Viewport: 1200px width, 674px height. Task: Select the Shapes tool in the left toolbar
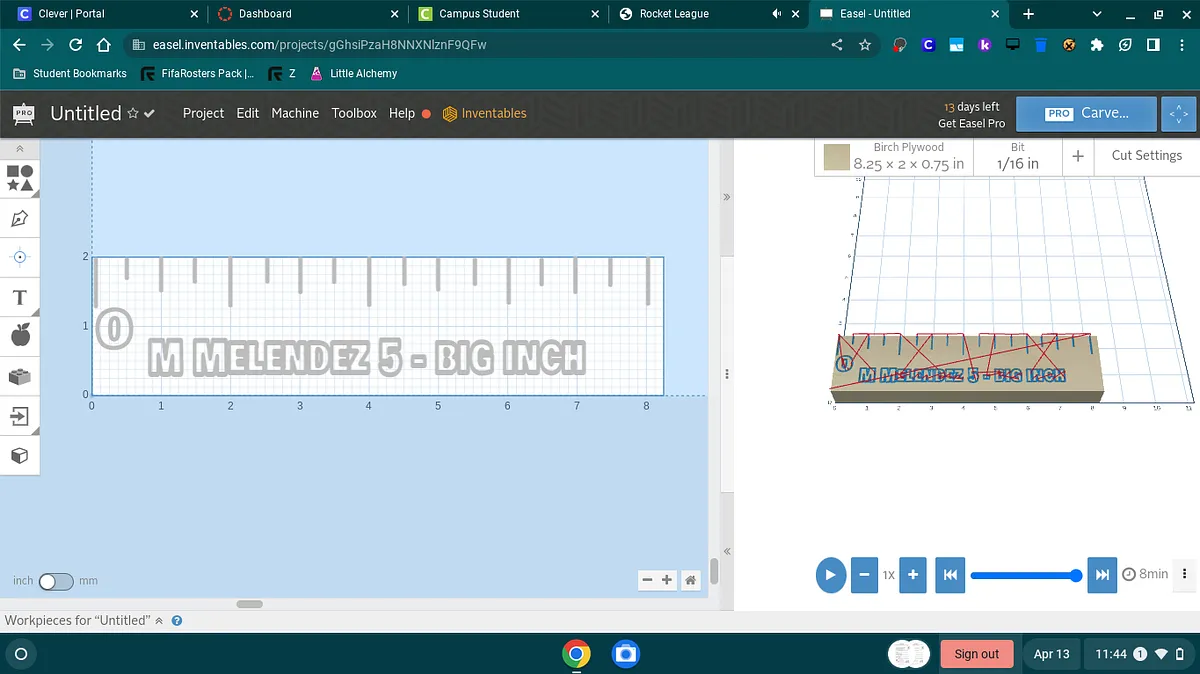pyautogui.click(x=20, y=178)
